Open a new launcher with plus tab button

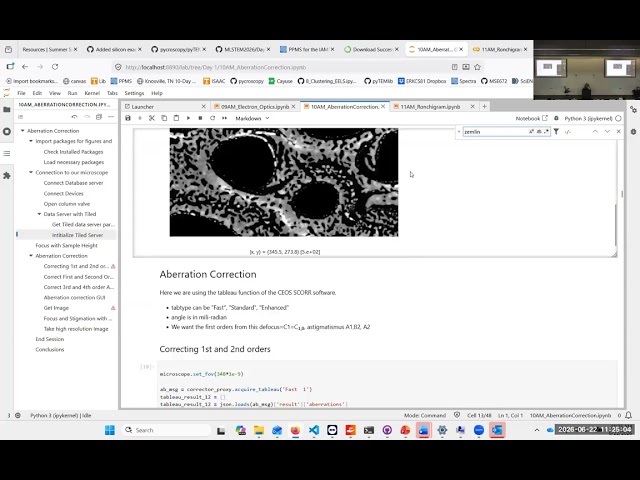click(484, 107)
